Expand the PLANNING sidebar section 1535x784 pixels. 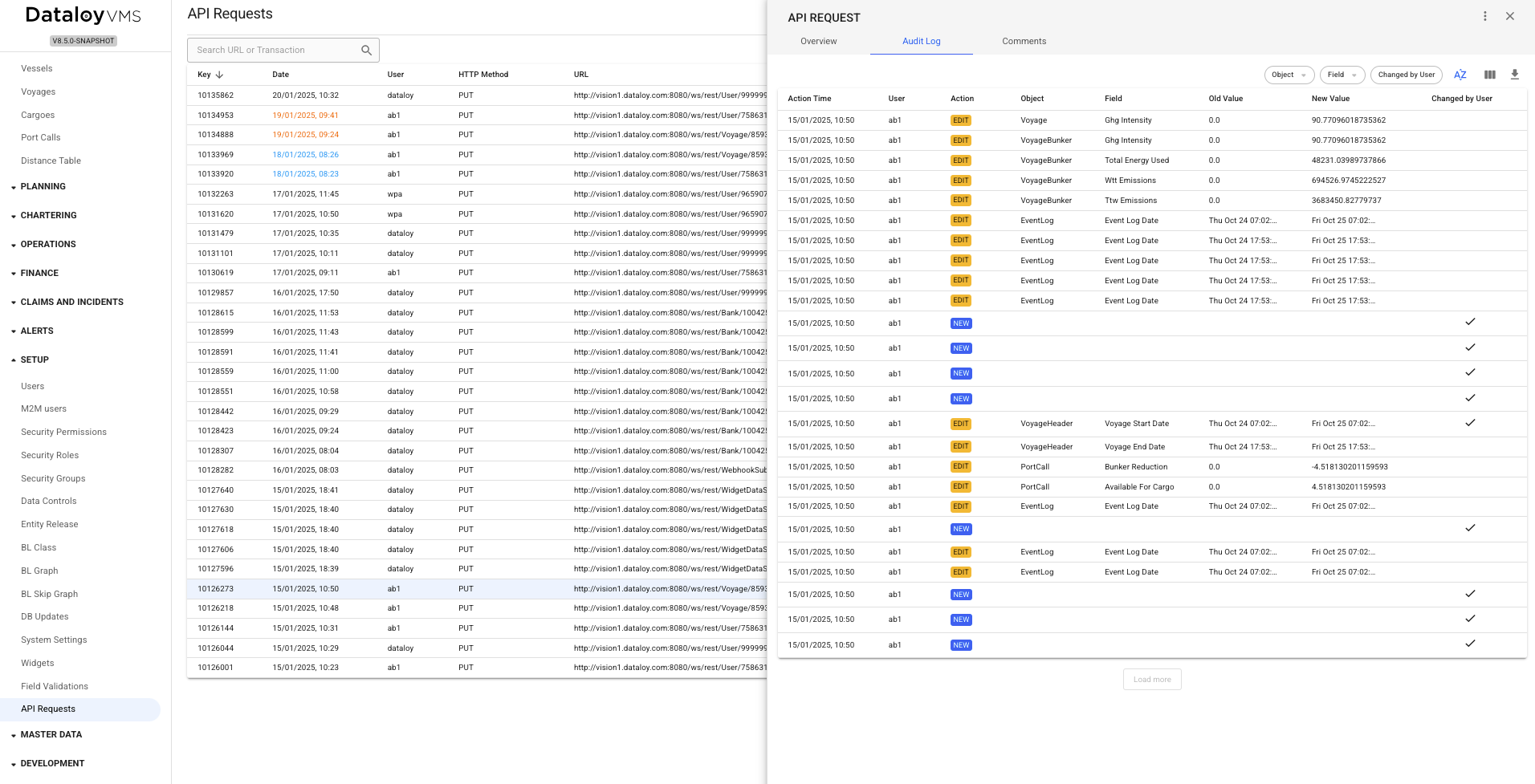tap(43, 186)
